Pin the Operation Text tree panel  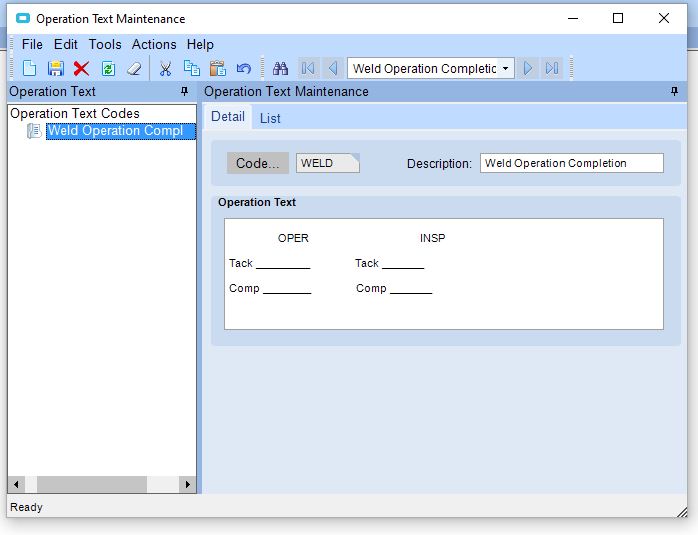point(184,91)
